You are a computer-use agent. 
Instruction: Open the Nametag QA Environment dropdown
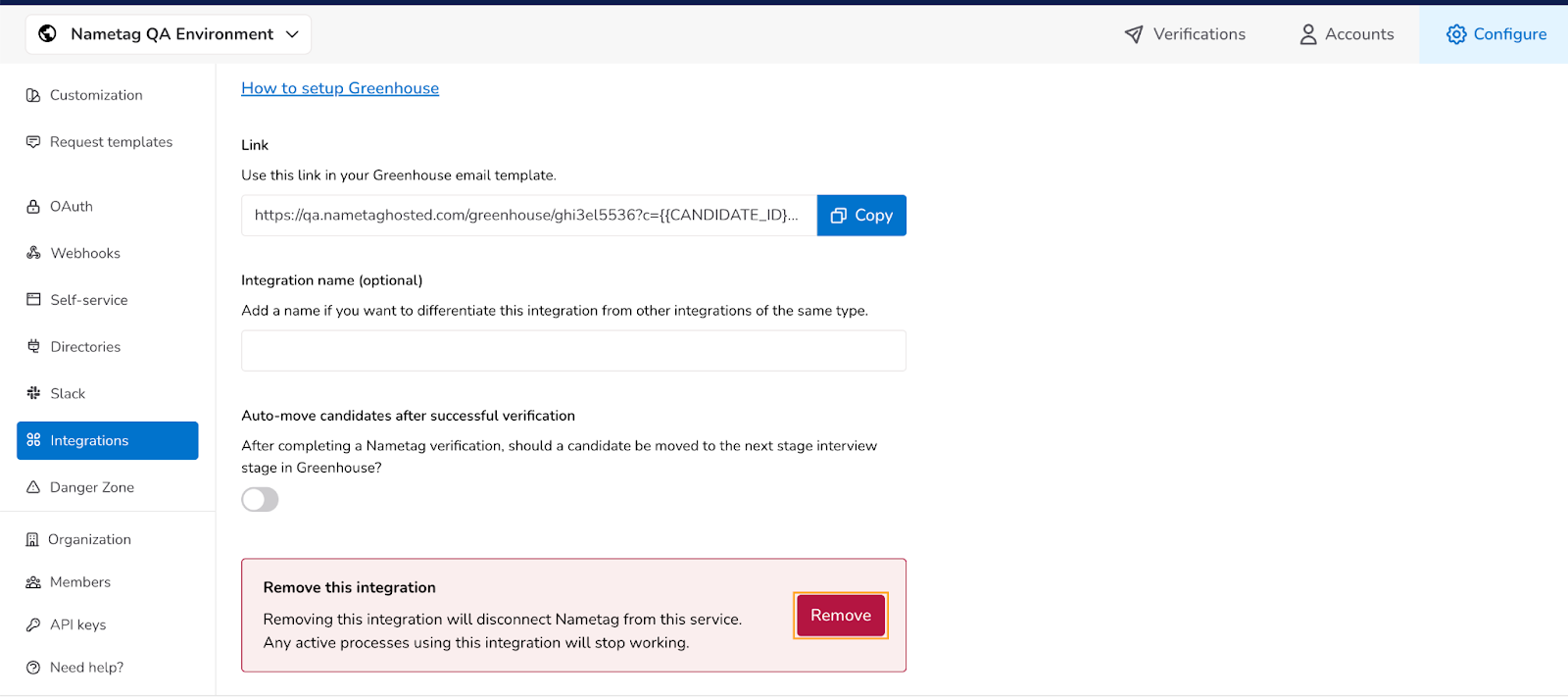click(x=169, y=34)
